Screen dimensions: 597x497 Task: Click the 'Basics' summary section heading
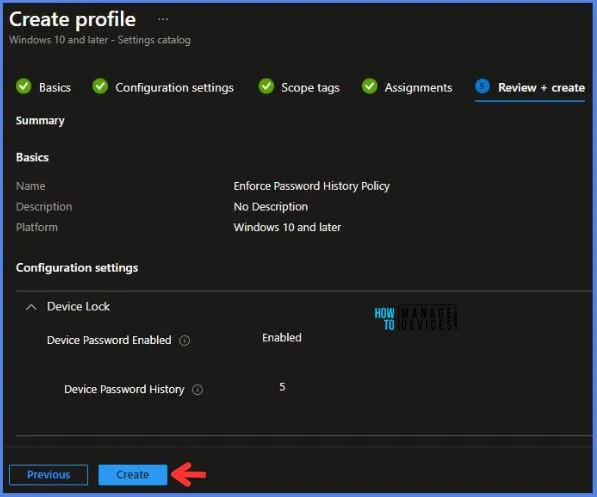click(32, 157)
